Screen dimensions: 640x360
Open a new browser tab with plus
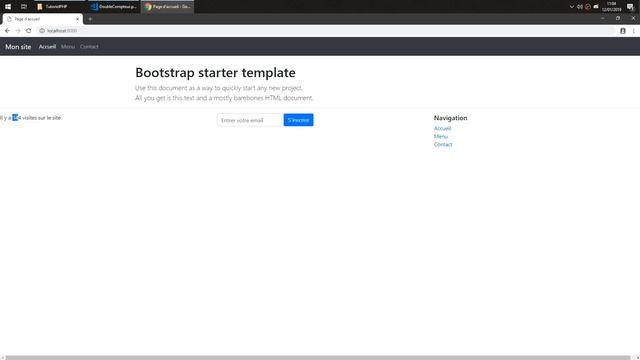[90, 19]
